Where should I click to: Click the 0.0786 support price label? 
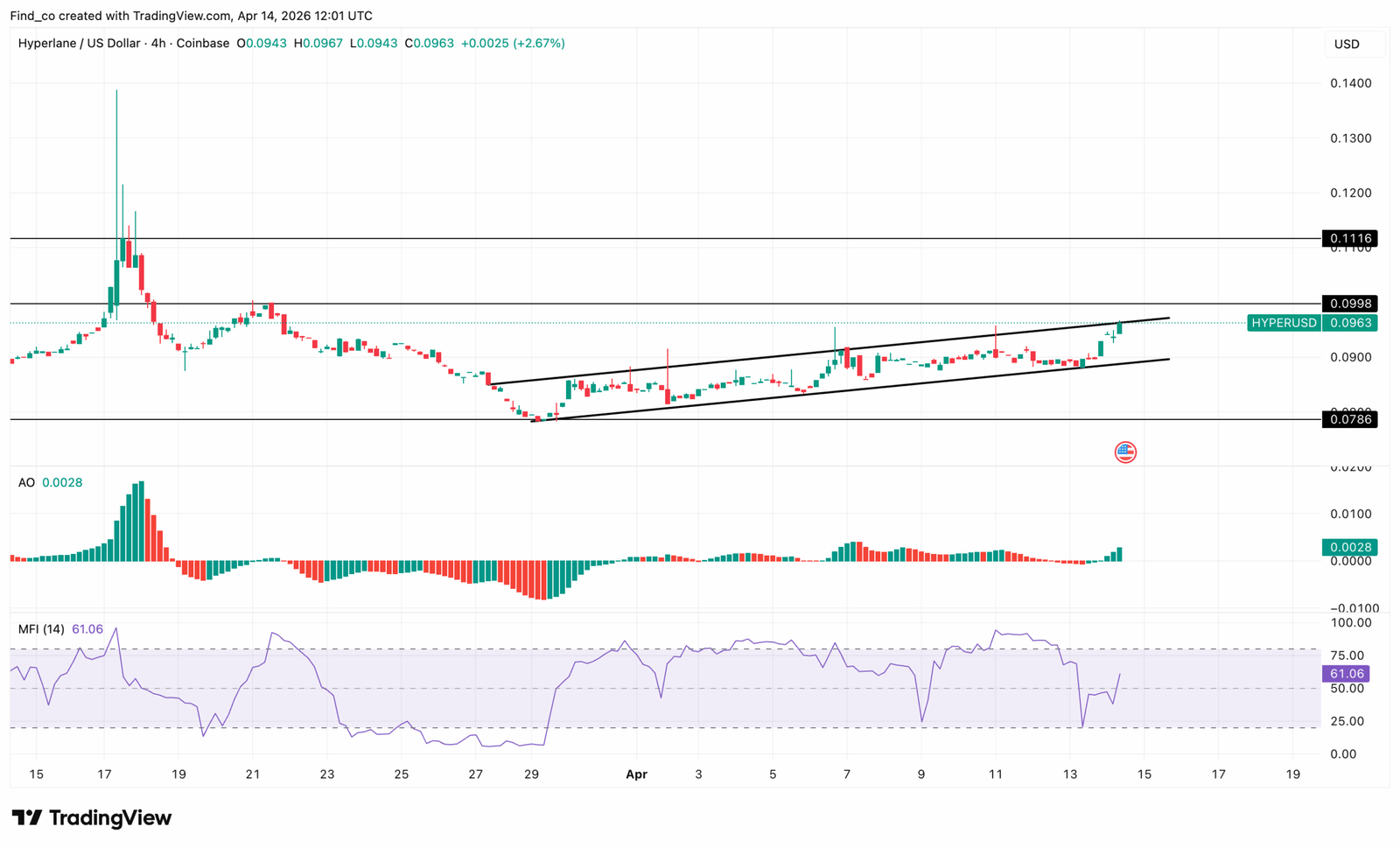coord(1349,420)
